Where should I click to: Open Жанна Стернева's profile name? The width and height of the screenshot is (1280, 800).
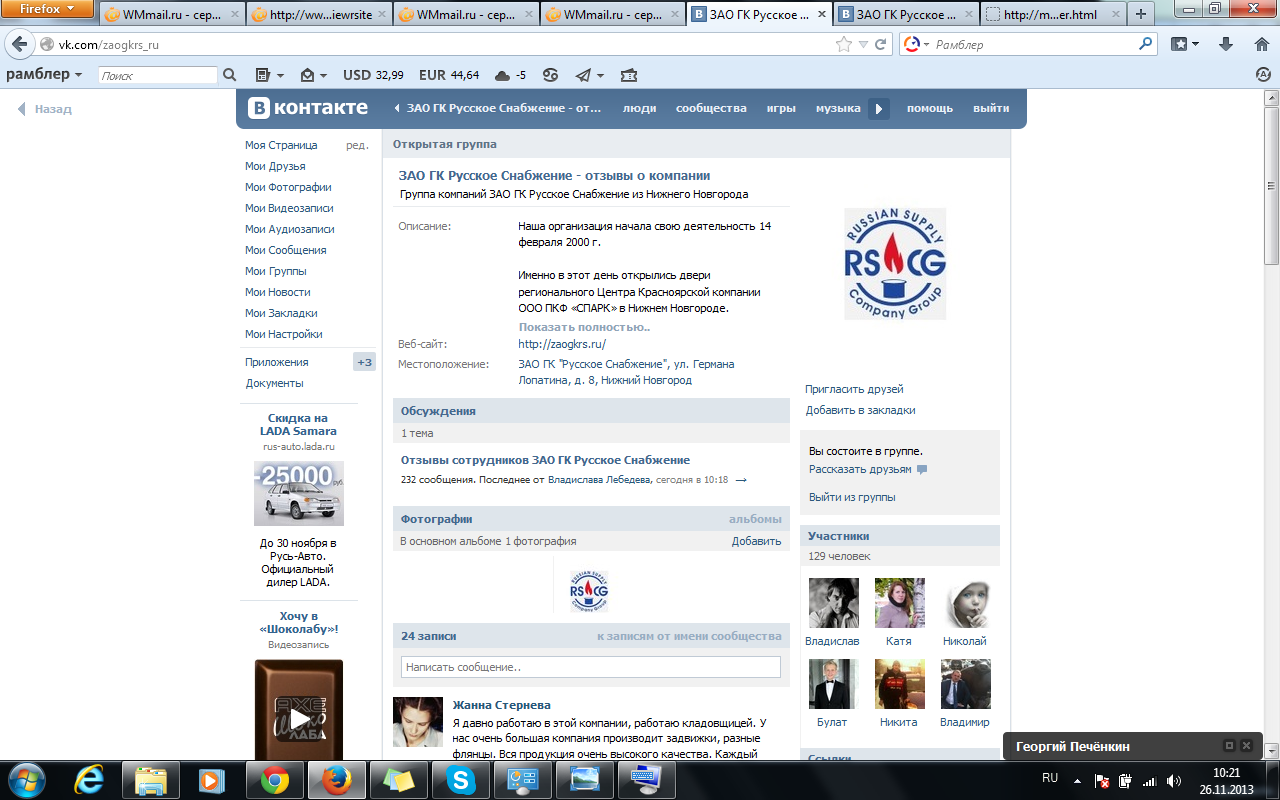tap(501, 705)
